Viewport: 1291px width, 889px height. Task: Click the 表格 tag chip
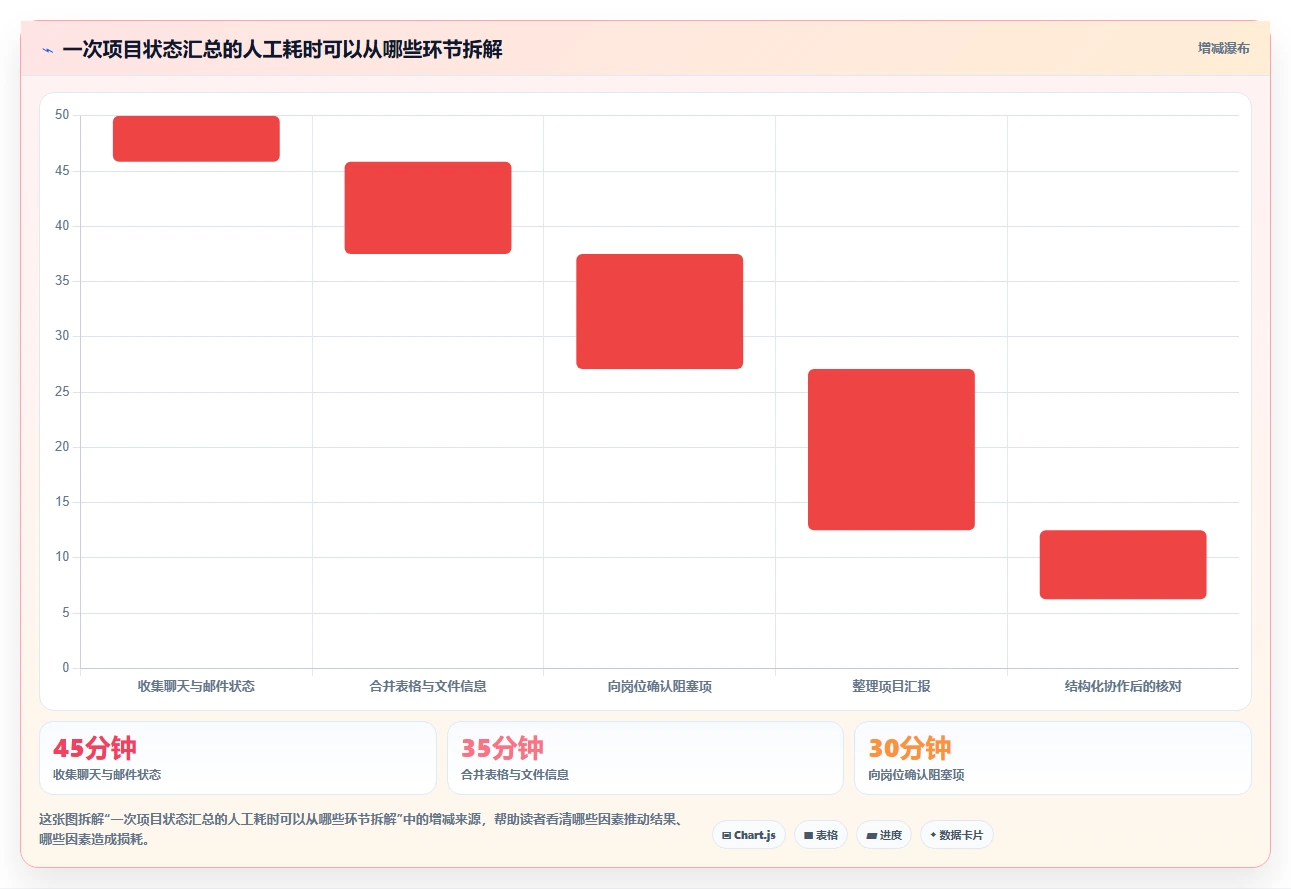[x=821, y=835]
